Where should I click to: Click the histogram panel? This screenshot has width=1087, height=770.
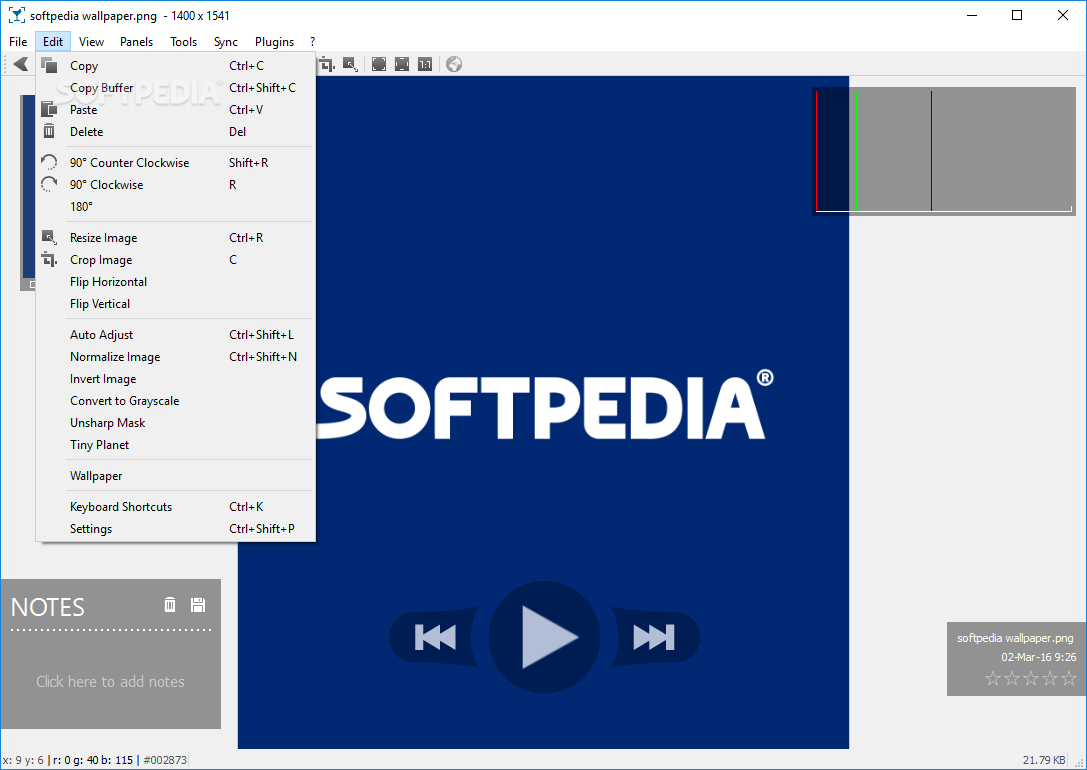[x=944, y=151]
